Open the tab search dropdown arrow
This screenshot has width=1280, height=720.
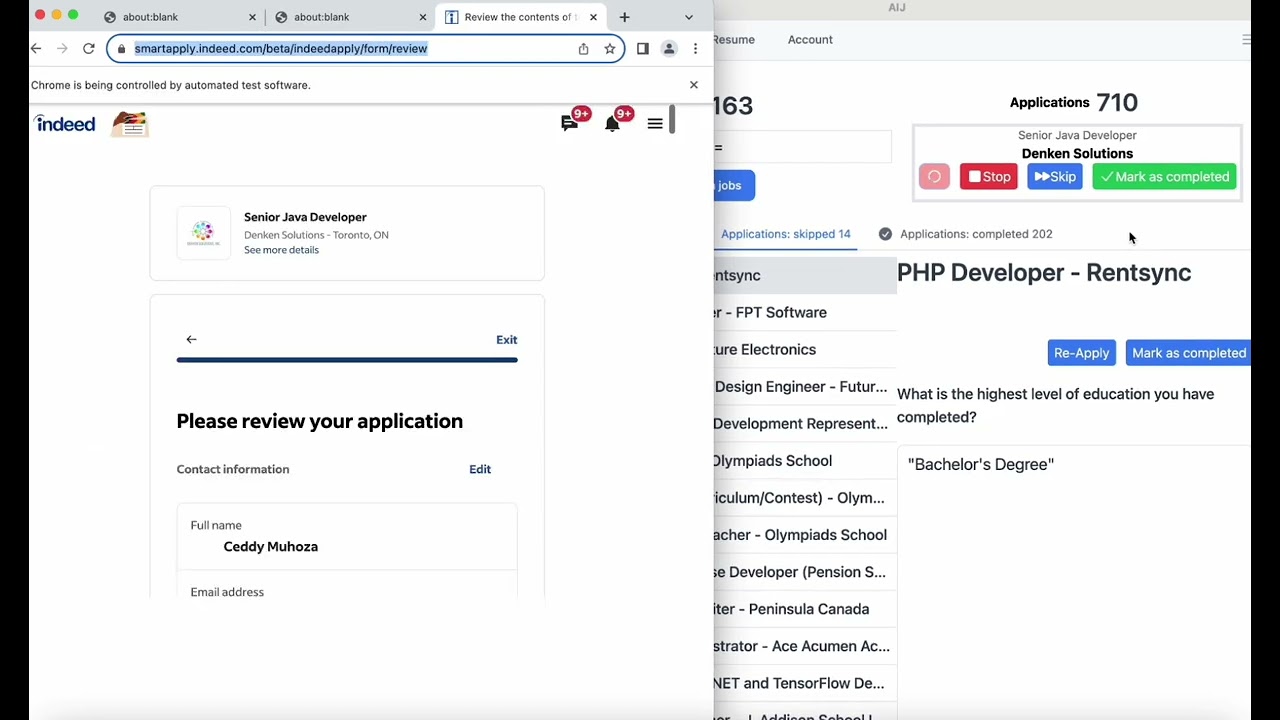(x=688, y=17)
